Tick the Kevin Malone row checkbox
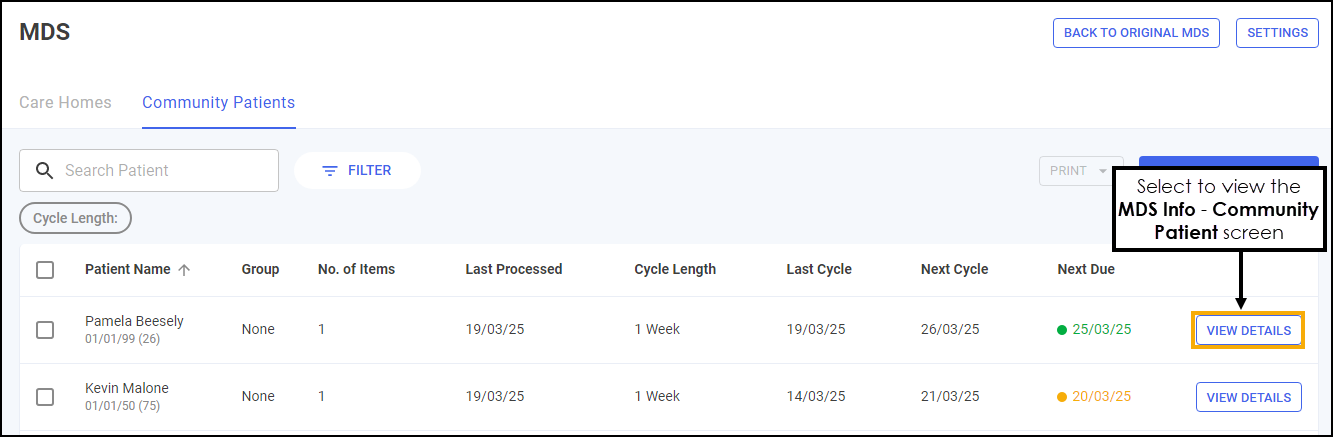The height and width of the screenshot is (437, 1333). [x=45, y=397]
